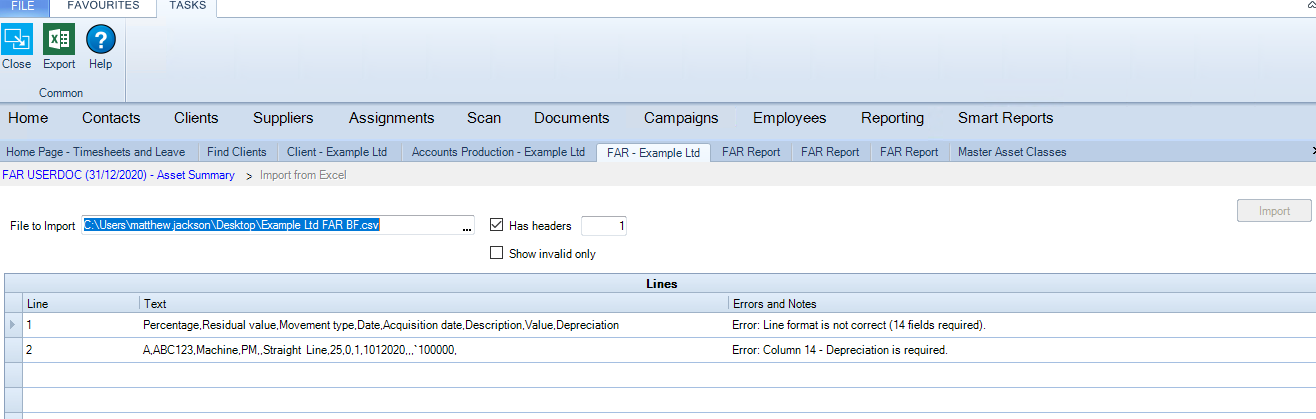Viewport: 1316px width, 419px height.
Task: Click 'Line format is not correct' error cell
Action: click(1022, 325)
